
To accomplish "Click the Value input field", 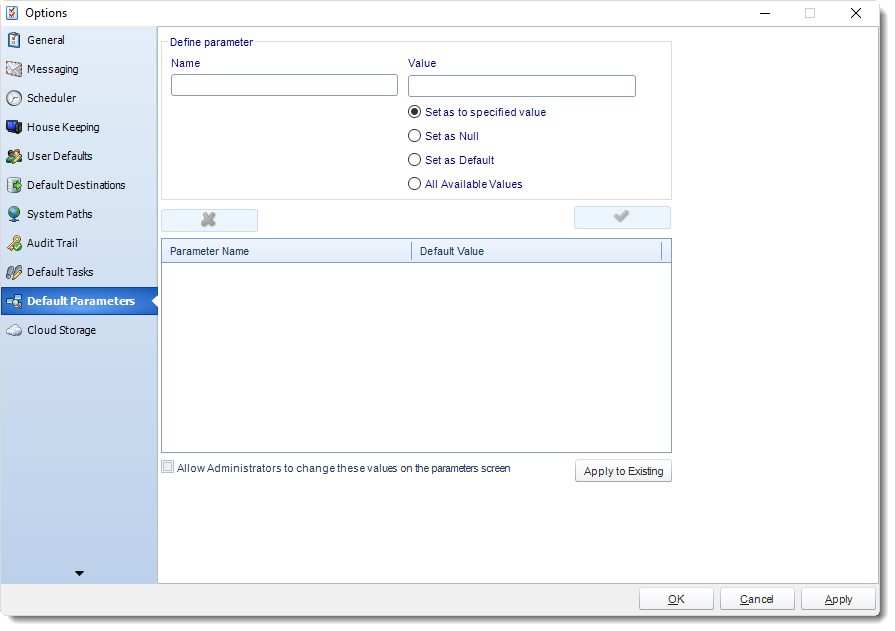I will pos(522,86).
